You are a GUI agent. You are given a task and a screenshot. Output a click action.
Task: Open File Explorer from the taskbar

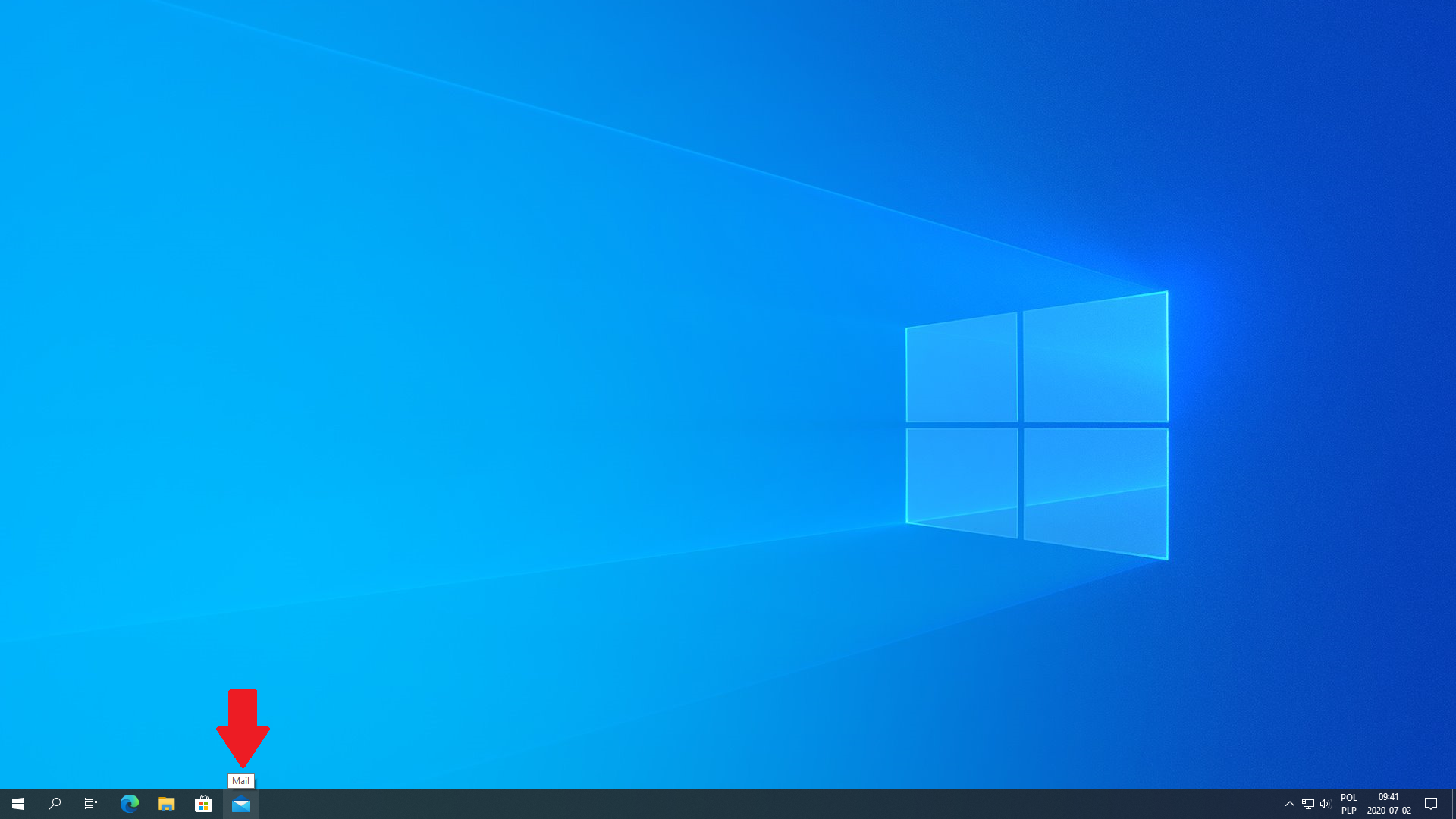[x=166, y=804]
